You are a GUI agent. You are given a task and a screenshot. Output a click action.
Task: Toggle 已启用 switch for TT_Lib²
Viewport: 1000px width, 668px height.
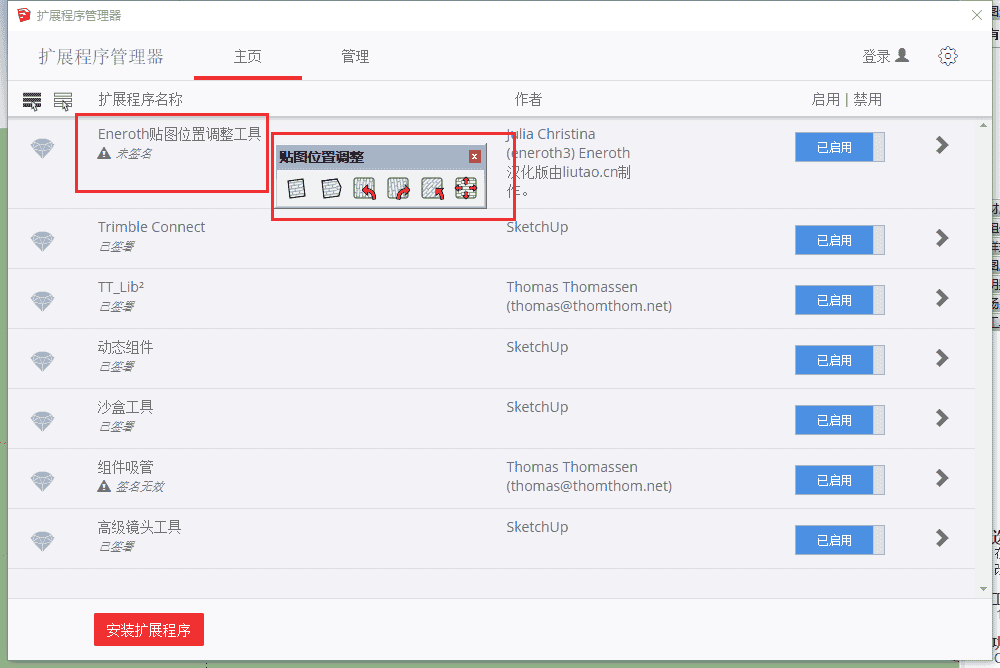[839, 301]
